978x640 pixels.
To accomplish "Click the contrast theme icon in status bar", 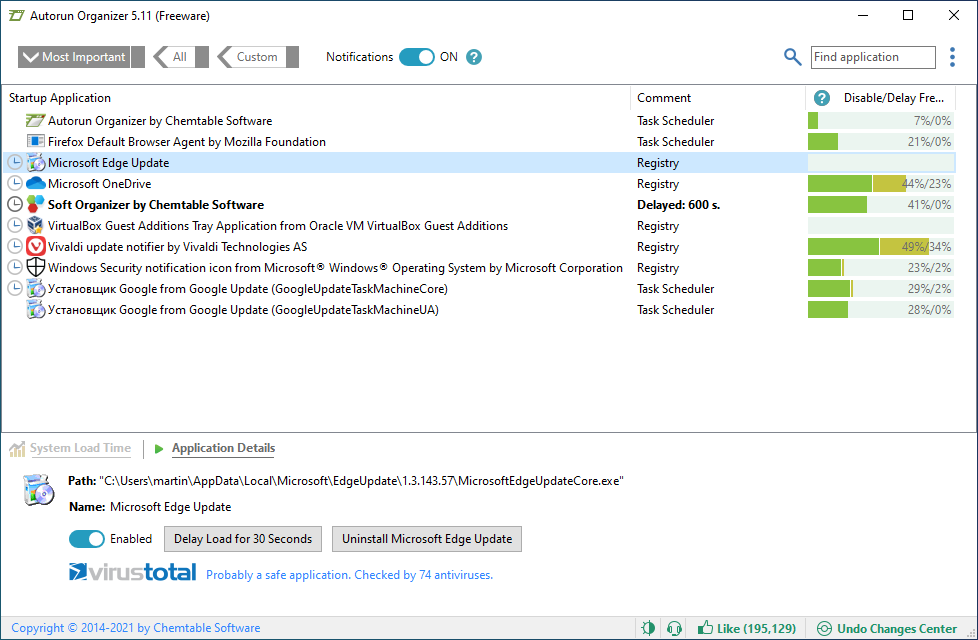I will click(x=648, y=628).
